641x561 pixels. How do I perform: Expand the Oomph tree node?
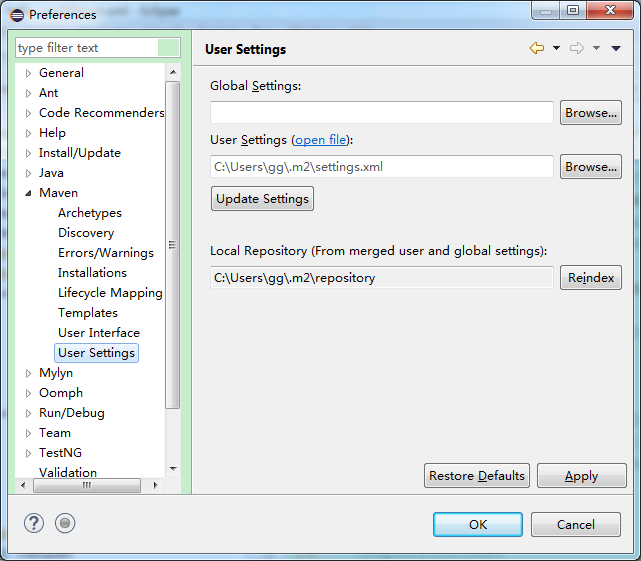pos(28,393)
